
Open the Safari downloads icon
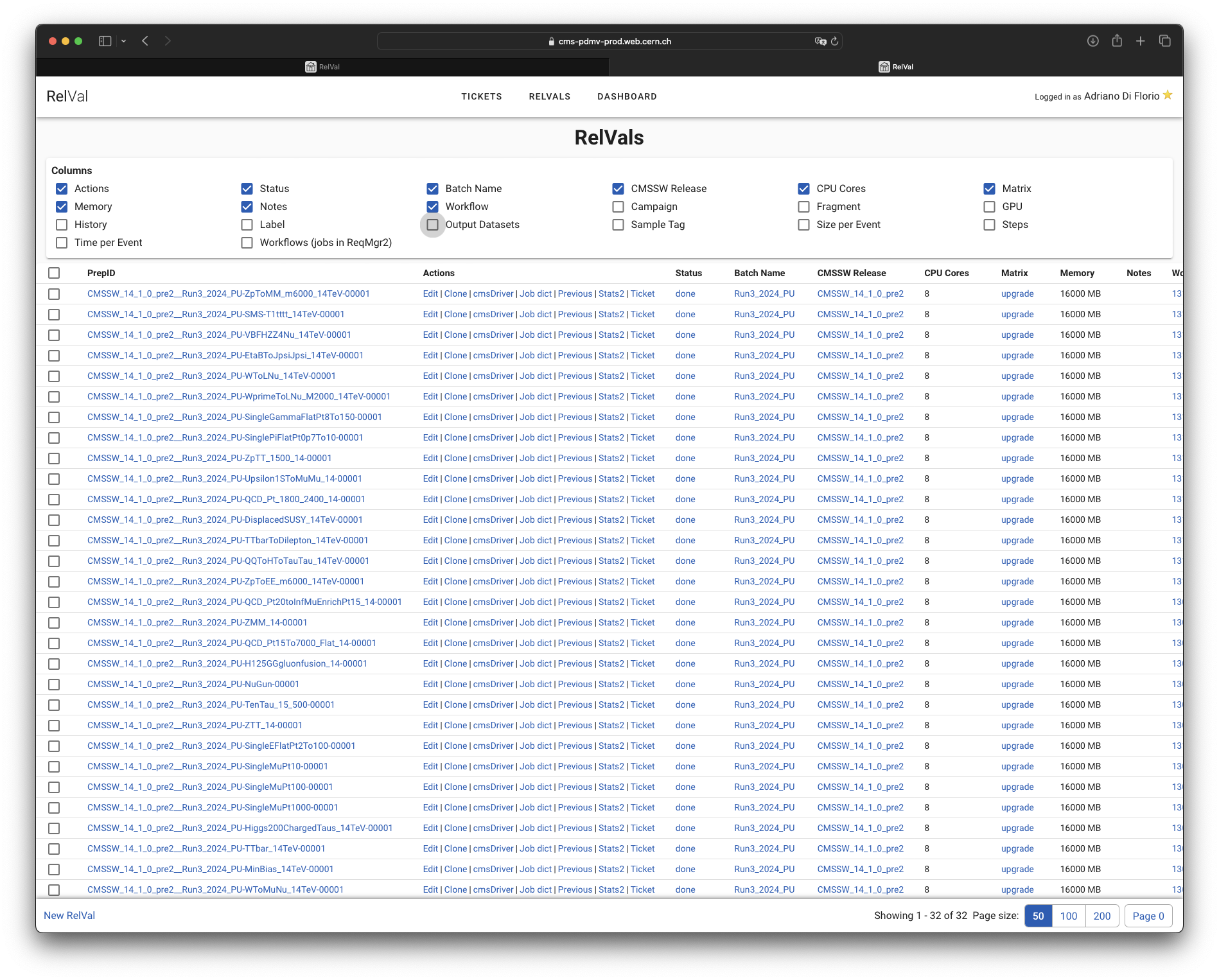1092,41
